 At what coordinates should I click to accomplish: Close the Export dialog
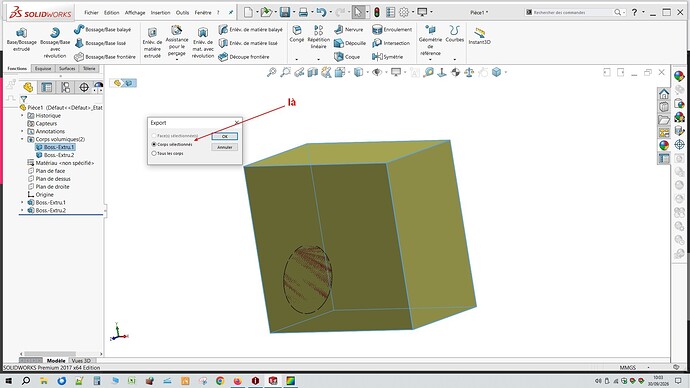[237, 123]
